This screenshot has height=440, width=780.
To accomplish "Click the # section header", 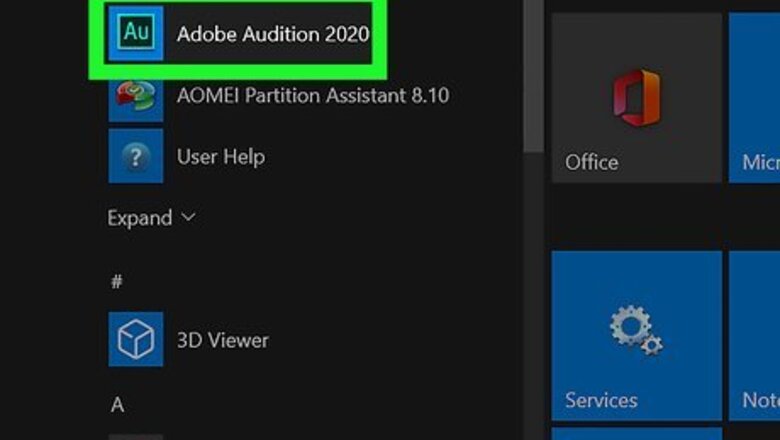I will pyautogui.click(x=117, y=282).
